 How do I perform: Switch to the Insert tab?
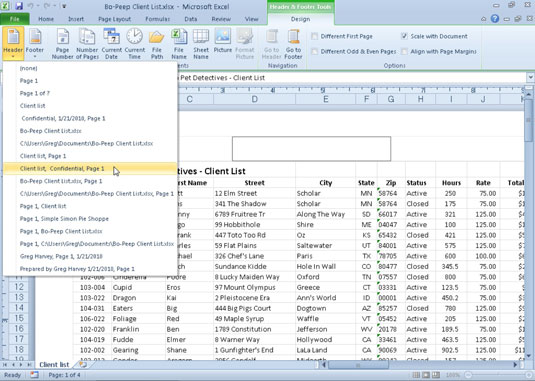pyautogui.click(x=76, y=19)
